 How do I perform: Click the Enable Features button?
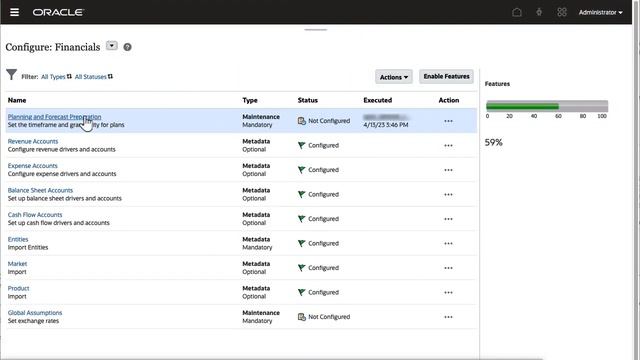[446, 76]
